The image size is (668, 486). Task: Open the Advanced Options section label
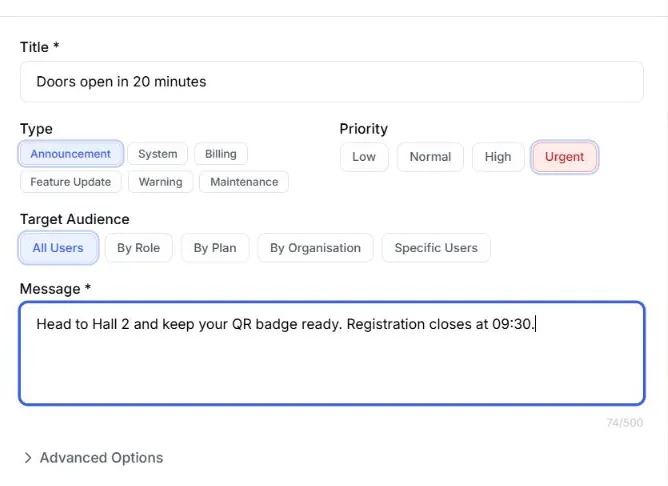[x=101, y=458]
